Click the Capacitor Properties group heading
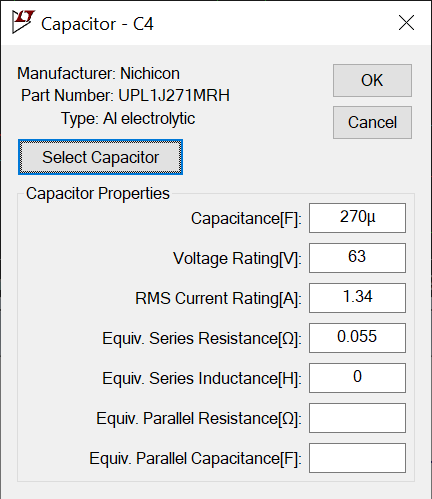This screenshot has width=432, height=499. [x=98, y=194]
